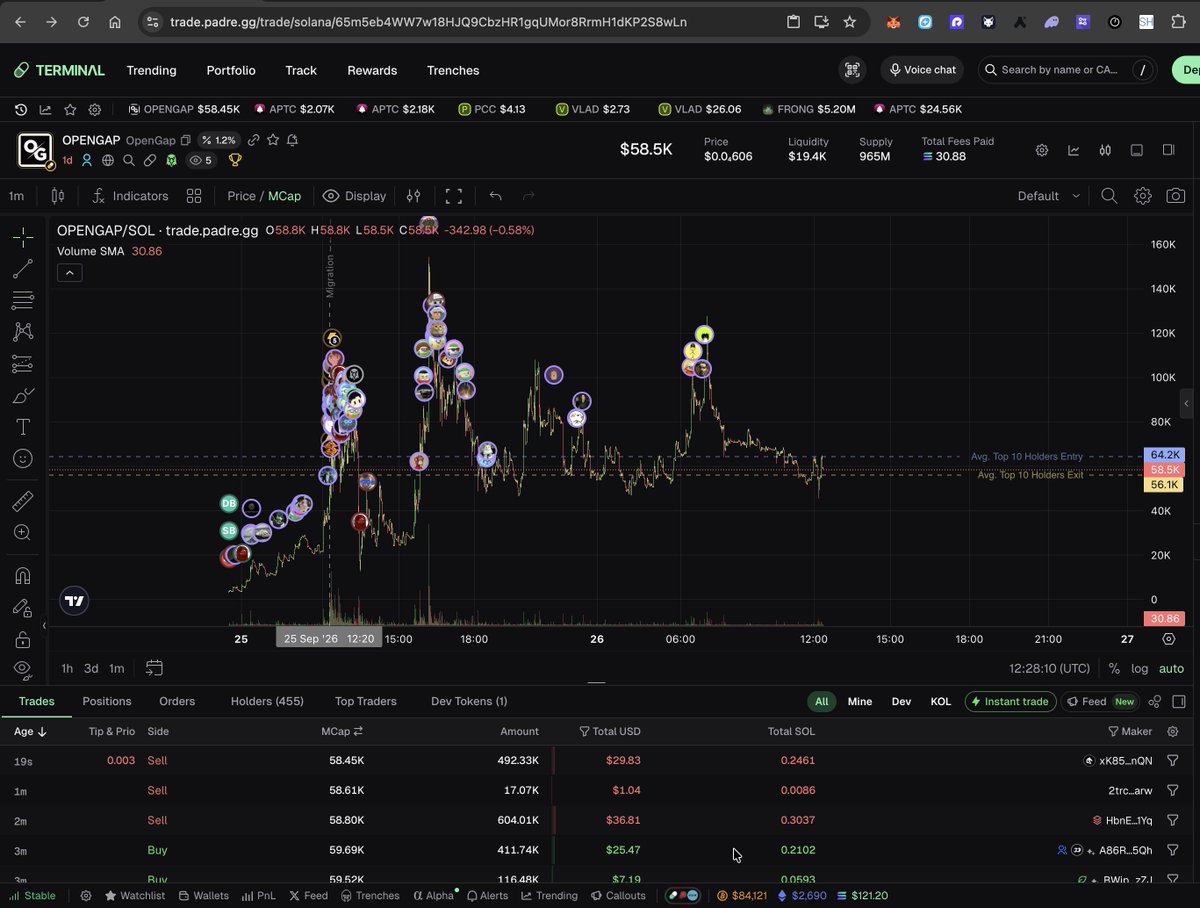Open chart settings gear near camera
This screenshot has width=1200, height=908.
(x=1143, y=196)
